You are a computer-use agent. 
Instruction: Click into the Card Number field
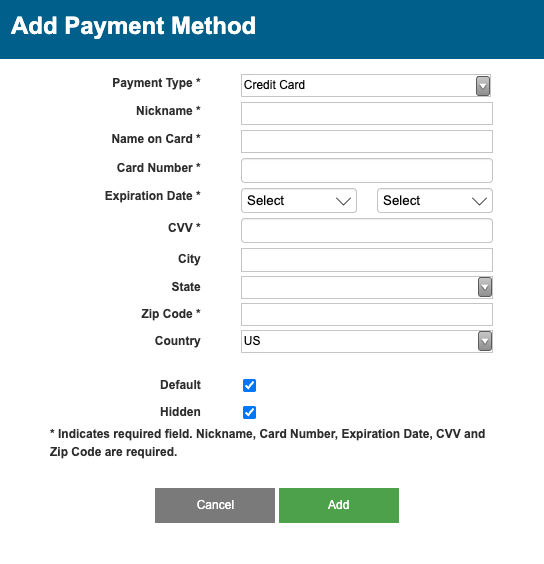pos(367,170)
